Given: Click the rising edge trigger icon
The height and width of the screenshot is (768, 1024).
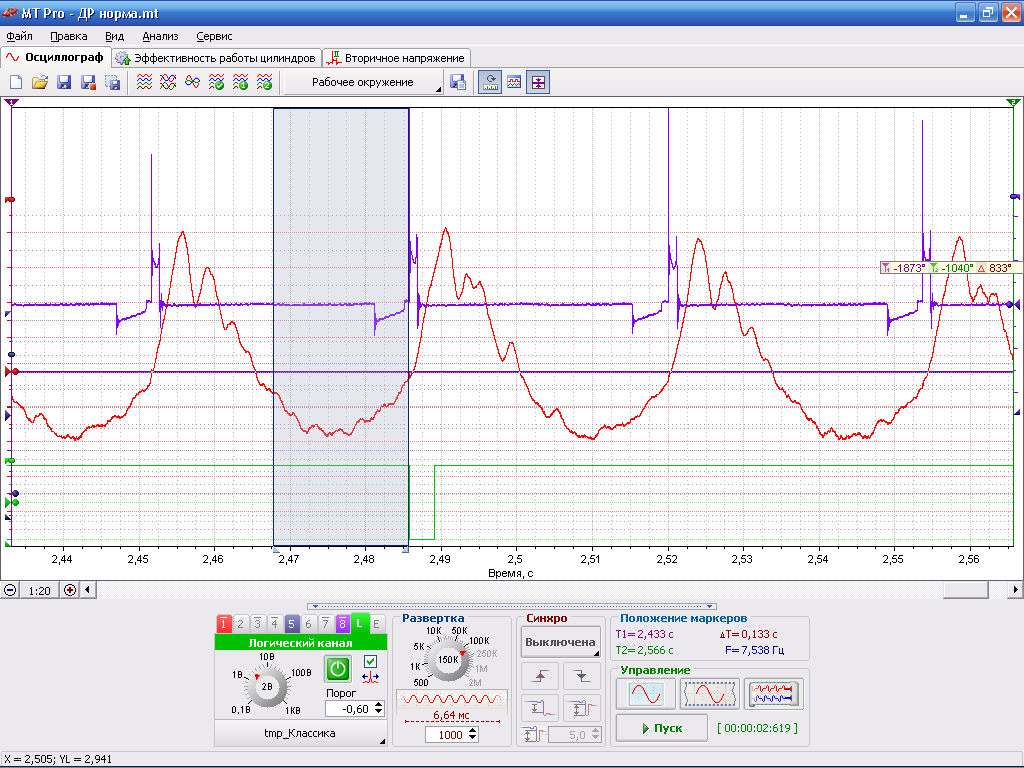Looking at the screenshot, I should [540, 677].
